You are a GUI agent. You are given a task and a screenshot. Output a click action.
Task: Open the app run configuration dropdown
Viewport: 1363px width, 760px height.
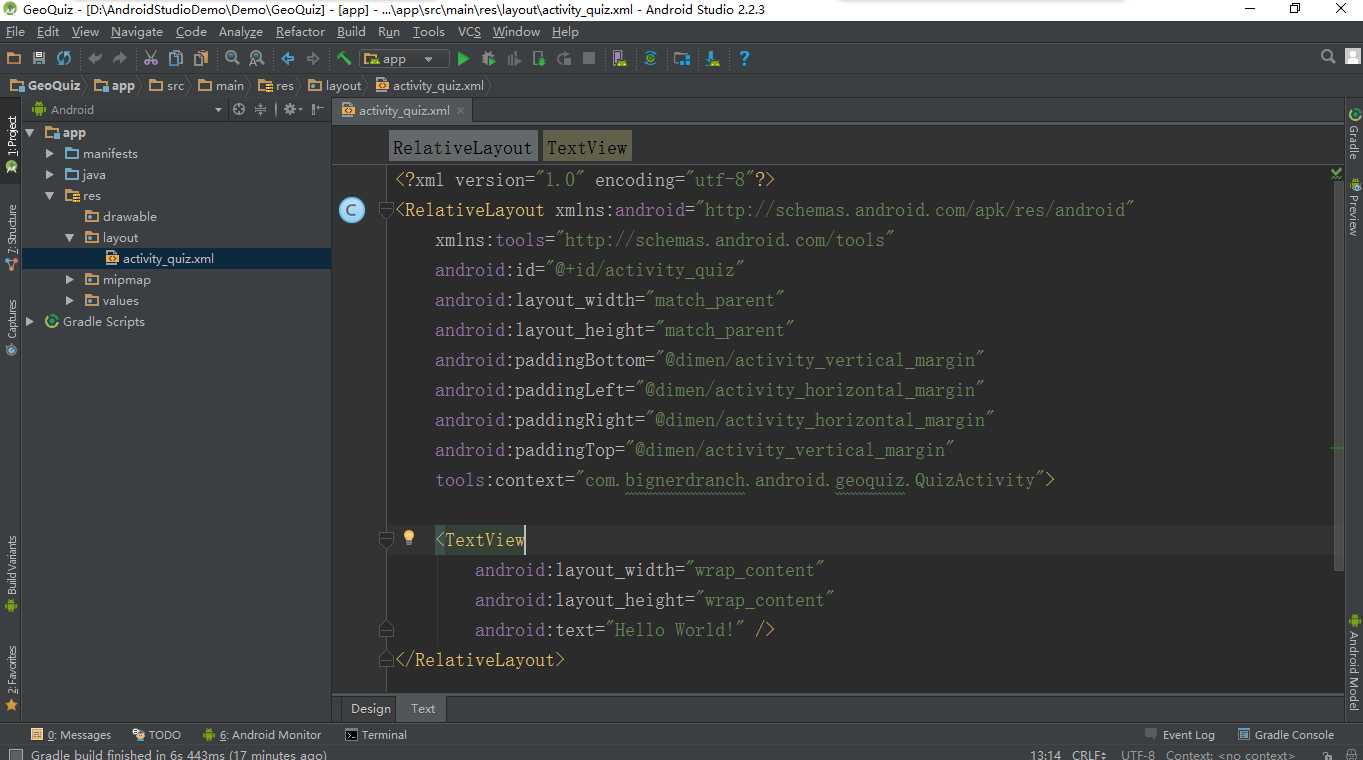[402, 59]
